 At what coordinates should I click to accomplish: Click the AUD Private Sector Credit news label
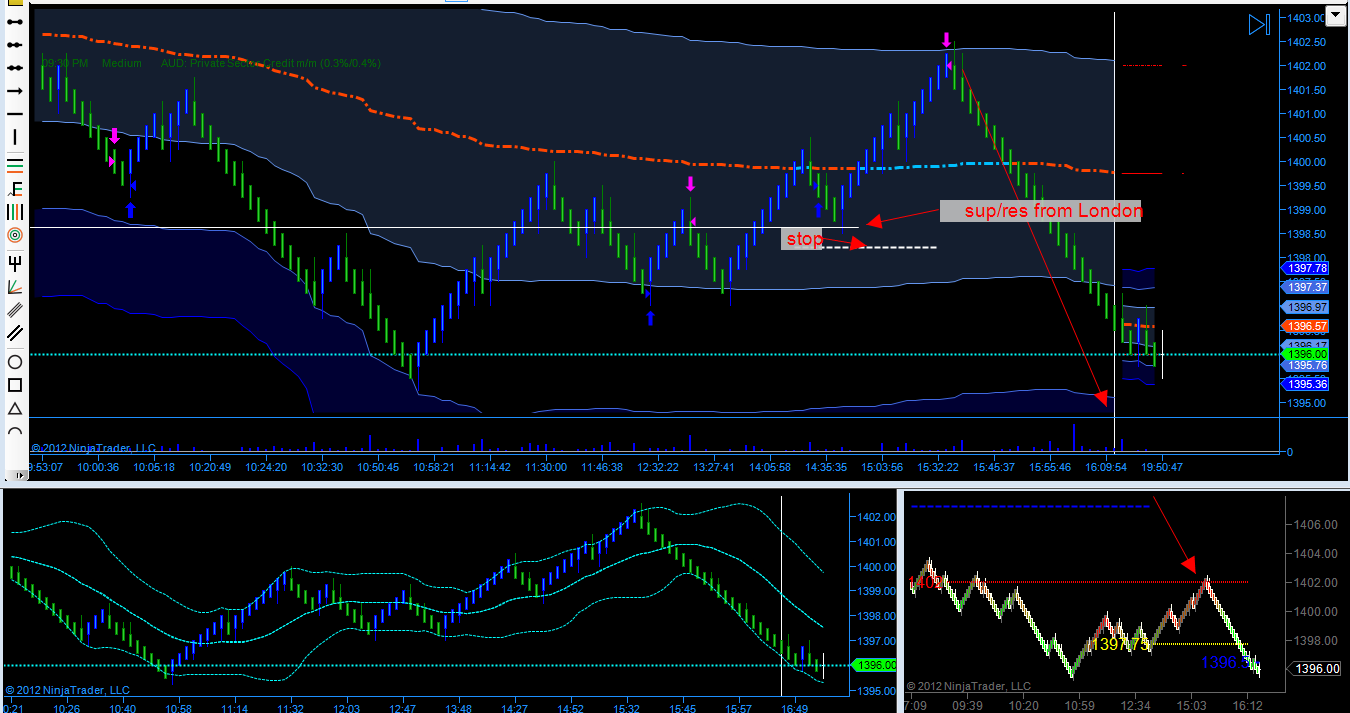click(270, 63)
